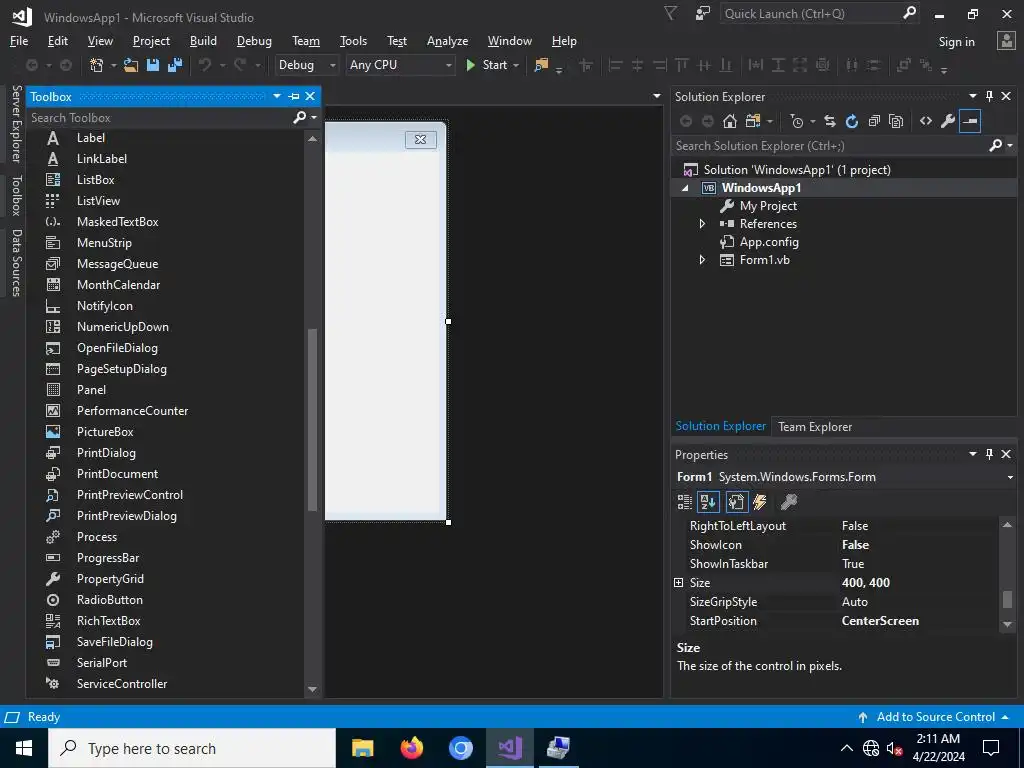Expand the References node

[702, 224]
